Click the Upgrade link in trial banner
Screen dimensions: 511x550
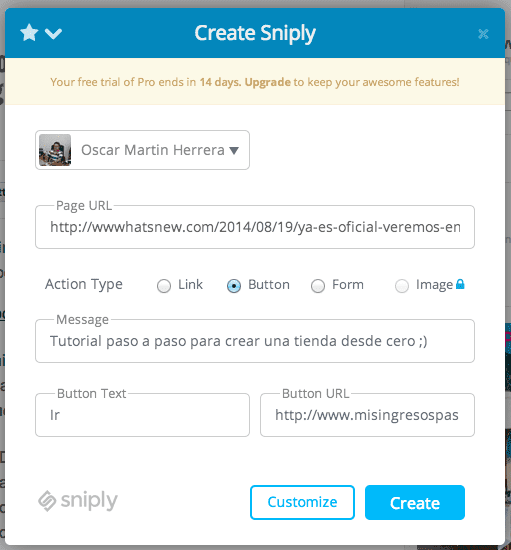[268, 82]
